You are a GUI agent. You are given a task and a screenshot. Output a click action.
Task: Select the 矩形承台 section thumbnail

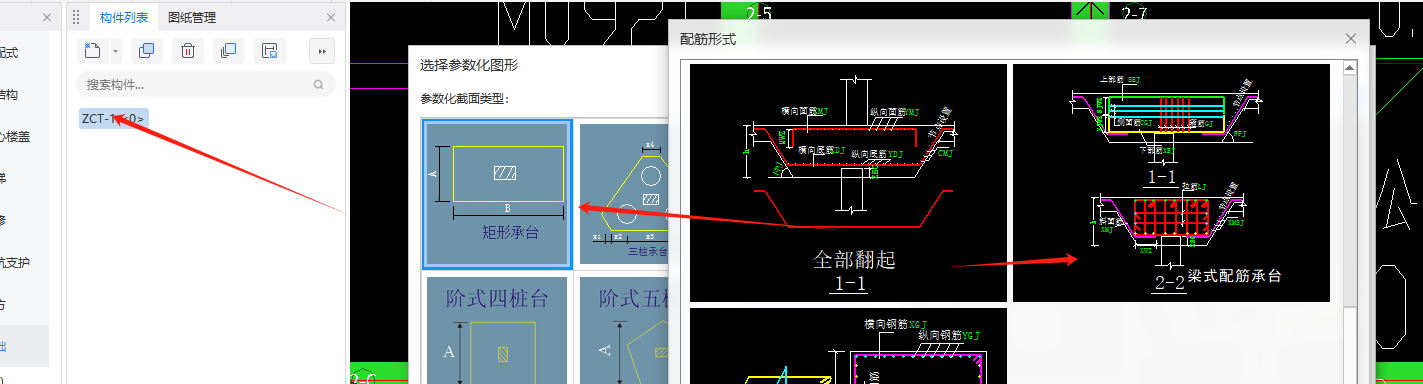[497, 195]
